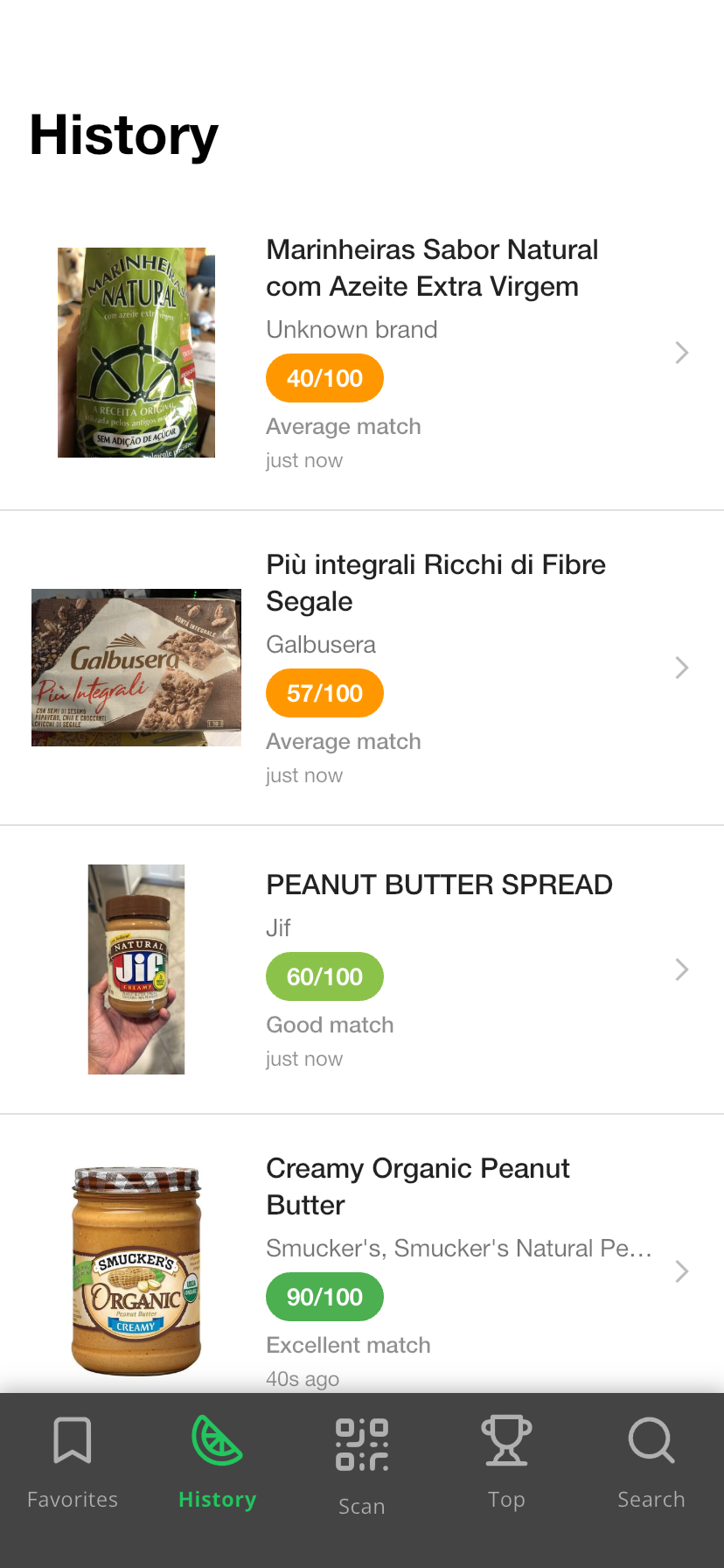Tap the 60/100 light green score badge
724x1568 pixels.
pyautogui.click(x=324, y=976)
